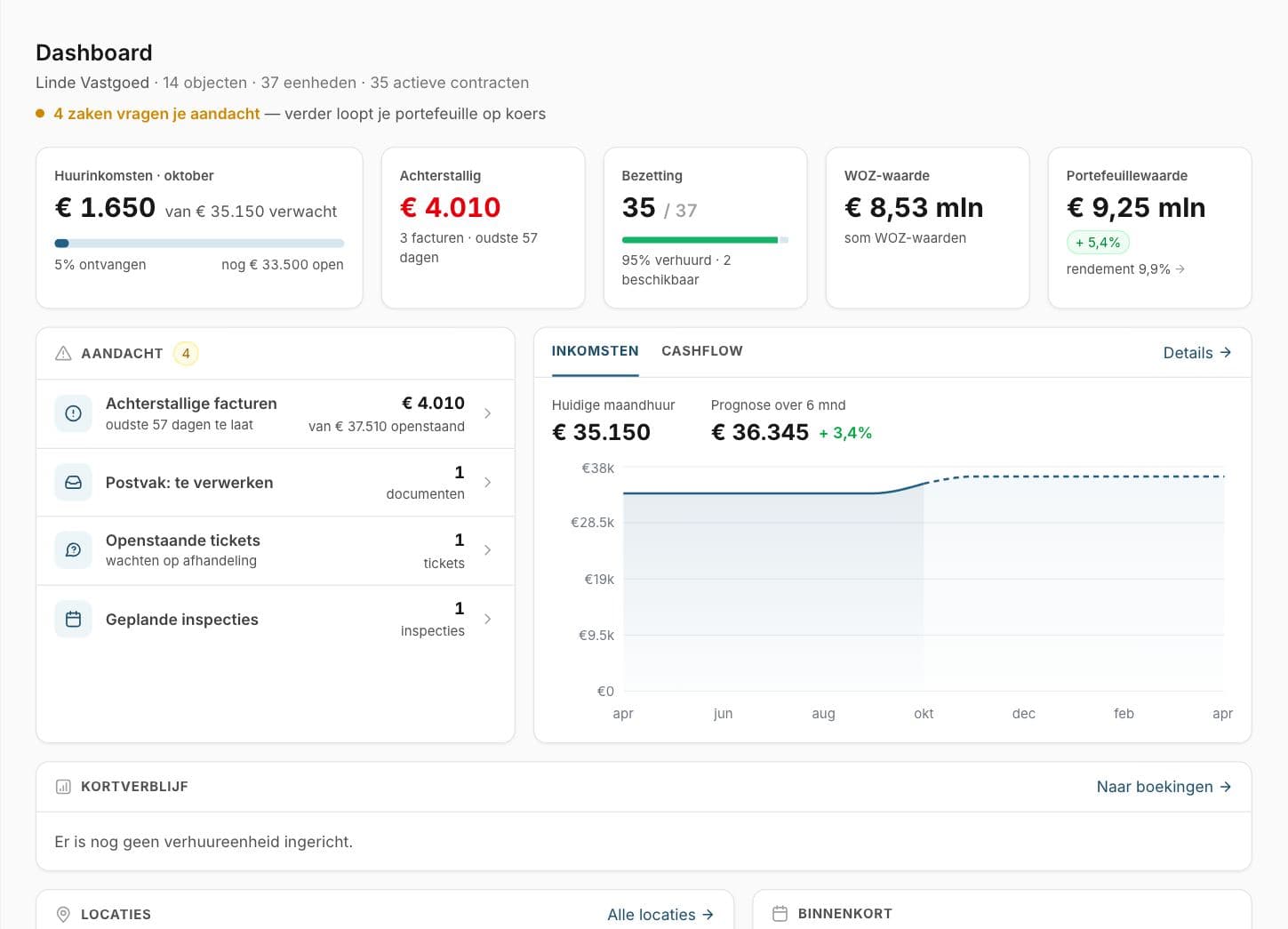Open the Huurinkomsten oktober card

pyautogui.click(x=199, y=228)
